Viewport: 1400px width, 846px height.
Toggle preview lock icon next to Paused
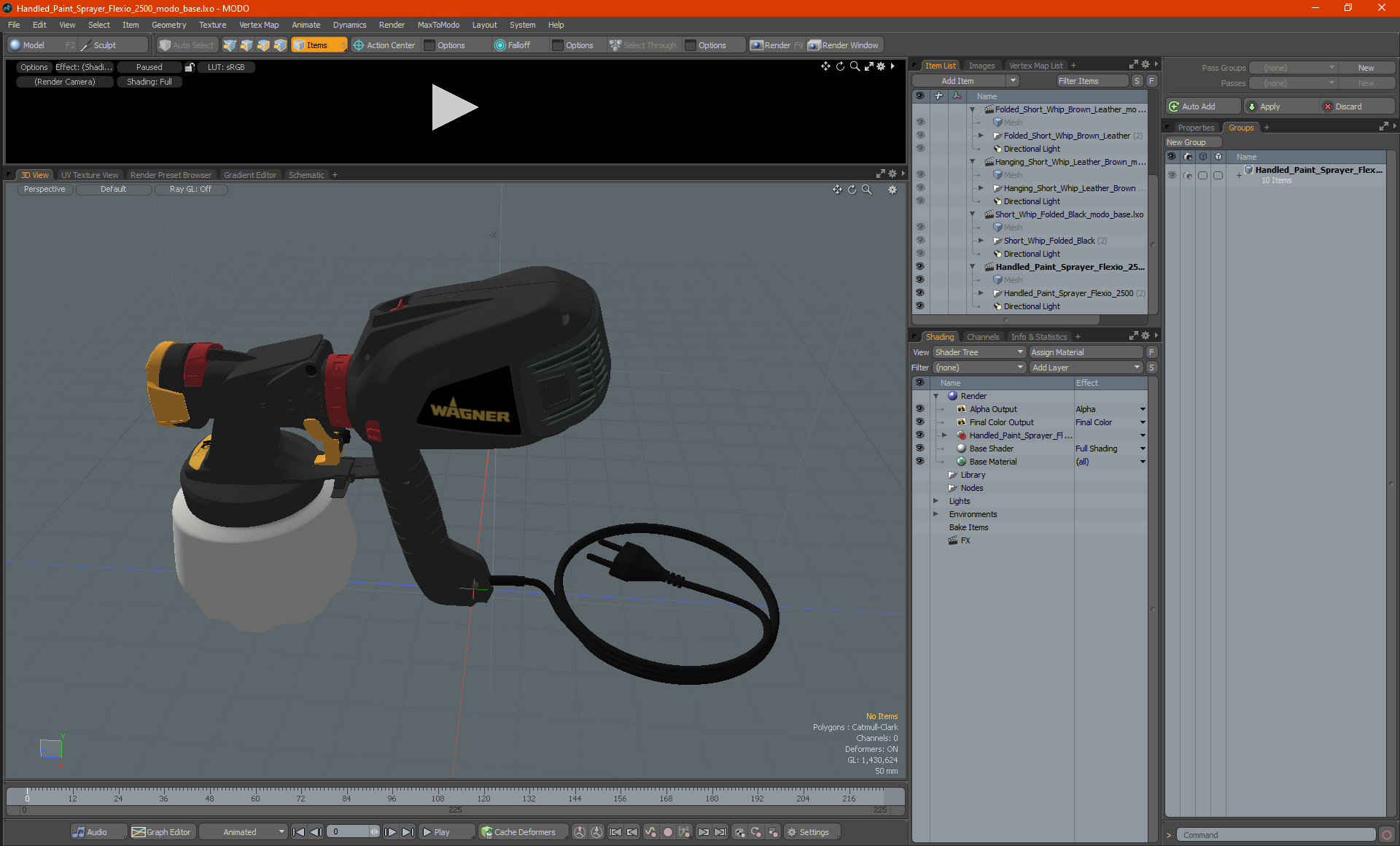190,67
